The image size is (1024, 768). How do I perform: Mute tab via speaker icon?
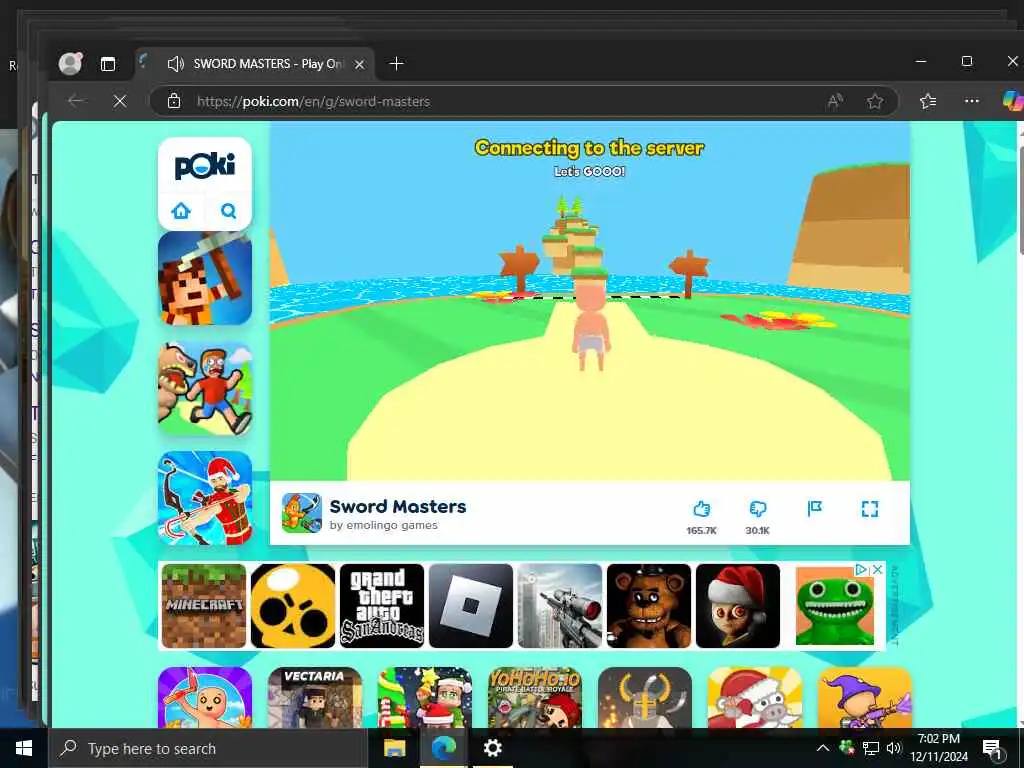point(175,64)
